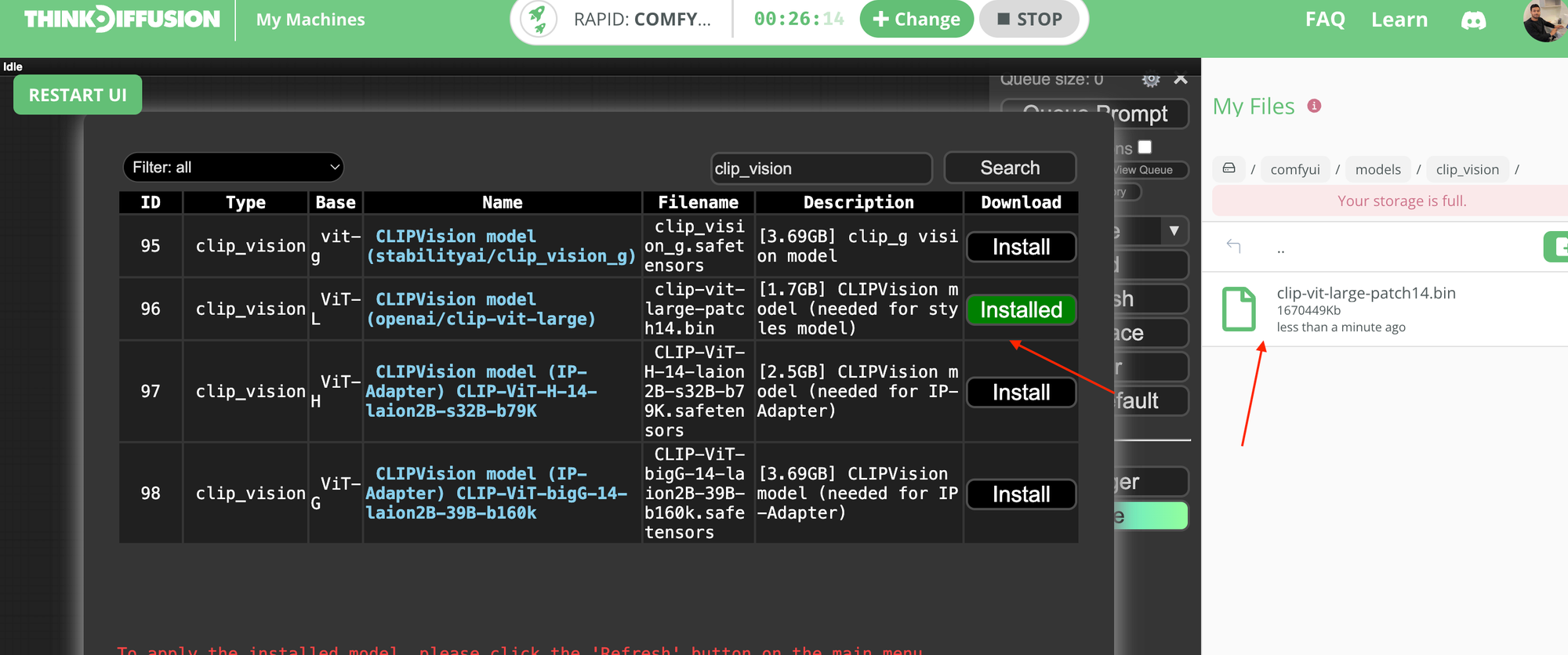1568x655 pixels.
Task: Close the ComfyUI menu panel with X
Action: (1181, 79)
